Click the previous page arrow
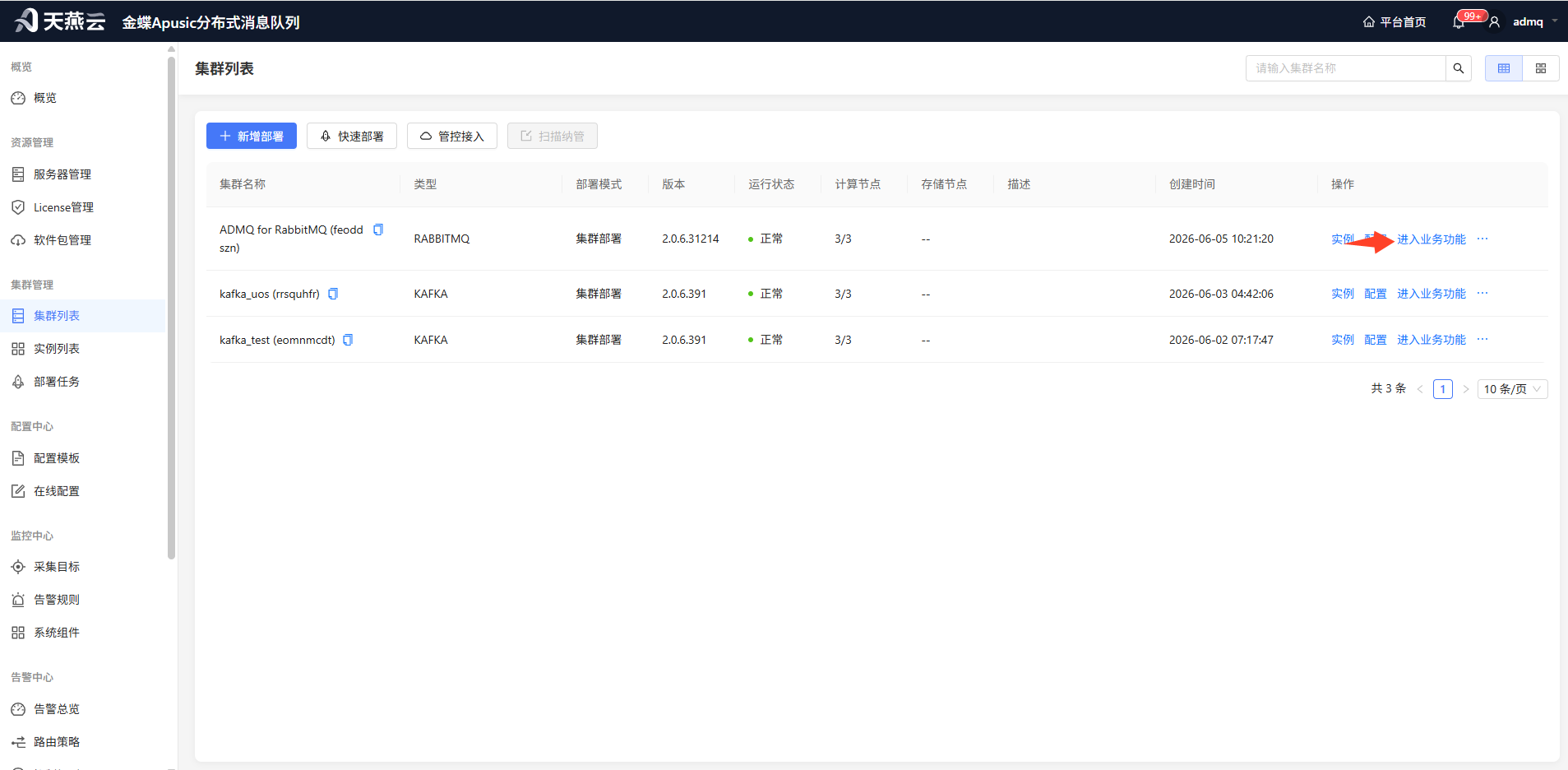Screen dimensions: 1568x770 (1420, 389)
